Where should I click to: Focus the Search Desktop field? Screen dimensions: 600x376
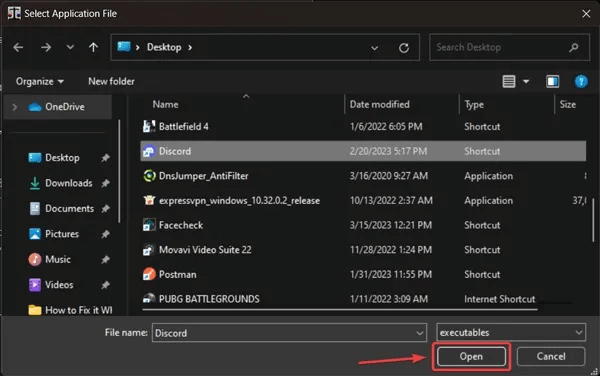pyautogui.click(x=509, y=47)
